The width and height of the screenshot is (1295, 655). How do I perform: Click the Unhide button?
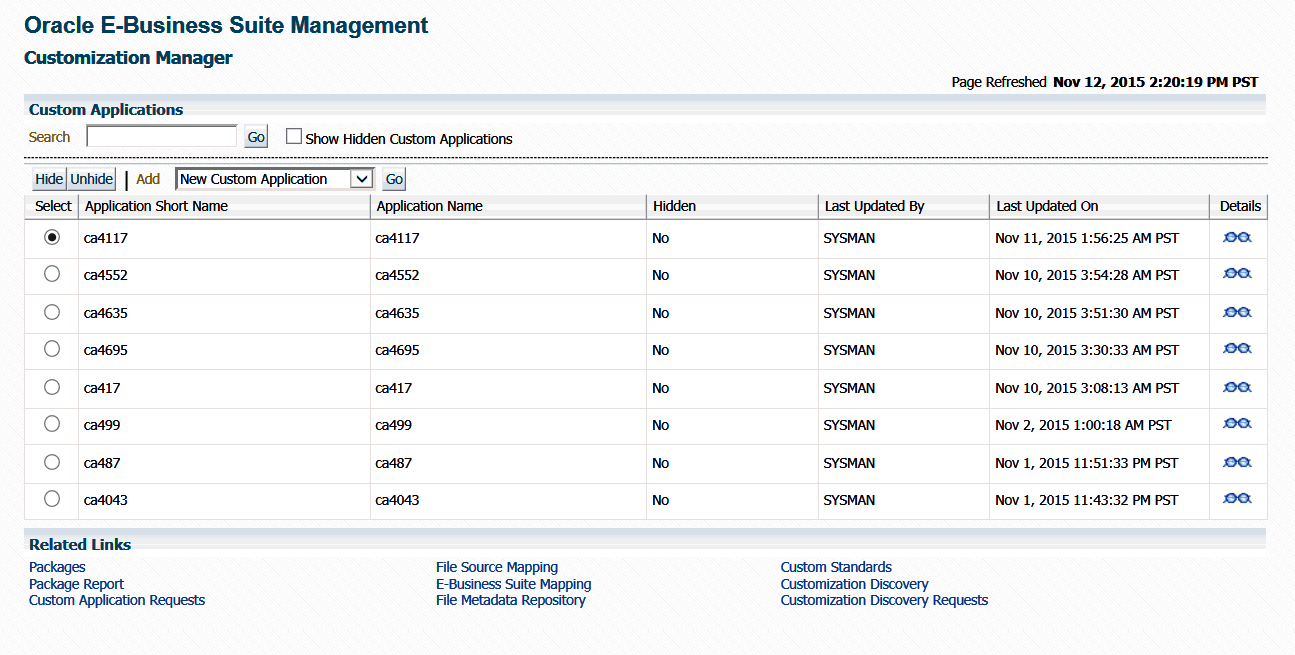tap(91, 179)
